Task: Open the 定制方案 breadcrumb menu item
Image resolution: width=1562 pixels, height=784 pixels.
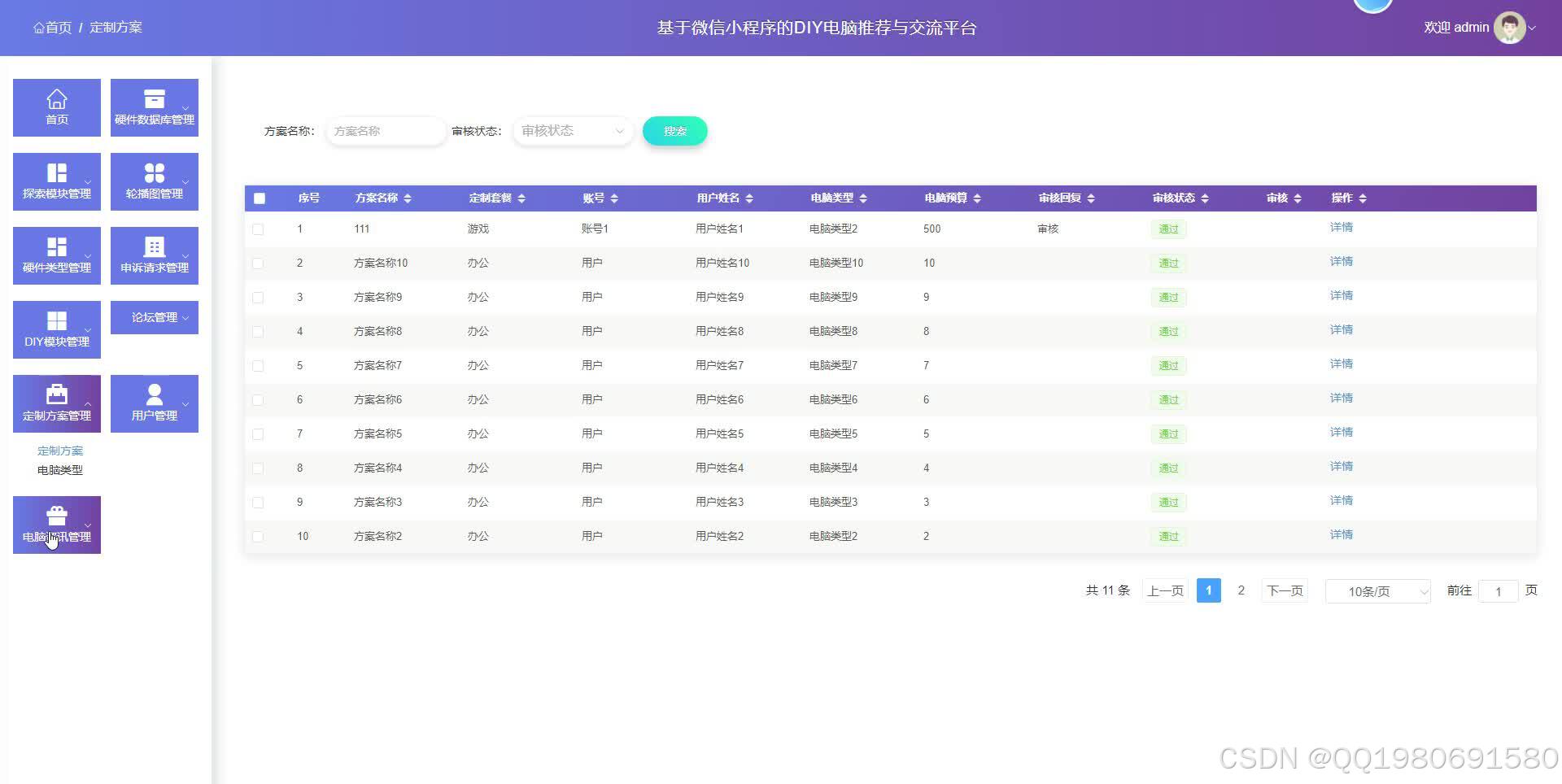Action: 116,27
